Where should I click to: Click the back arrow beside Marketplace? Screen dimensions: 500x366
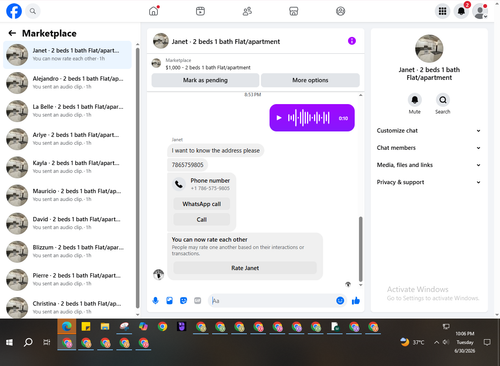click(x=12, y=33)
